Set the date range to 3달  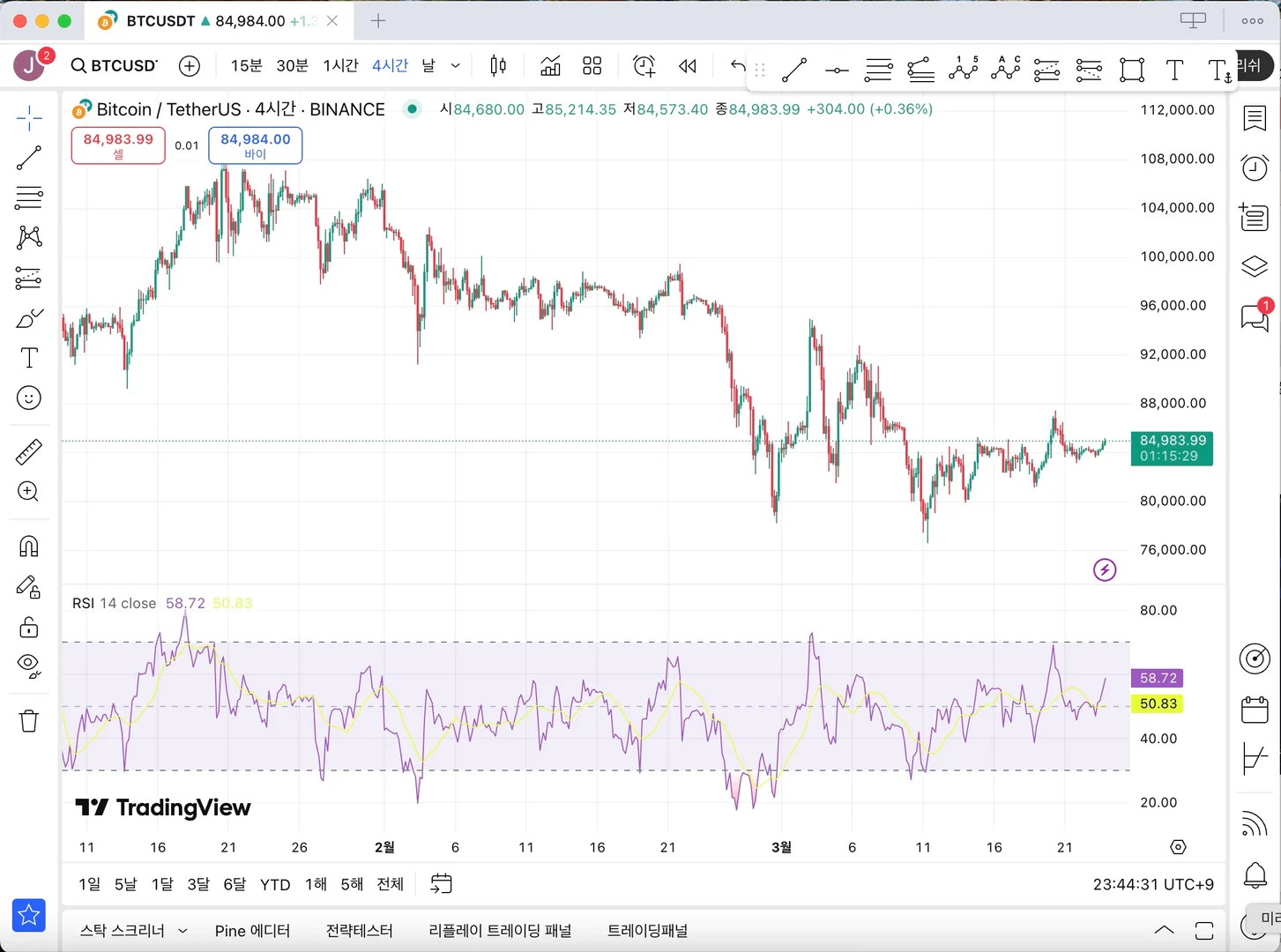pos(198,884)
